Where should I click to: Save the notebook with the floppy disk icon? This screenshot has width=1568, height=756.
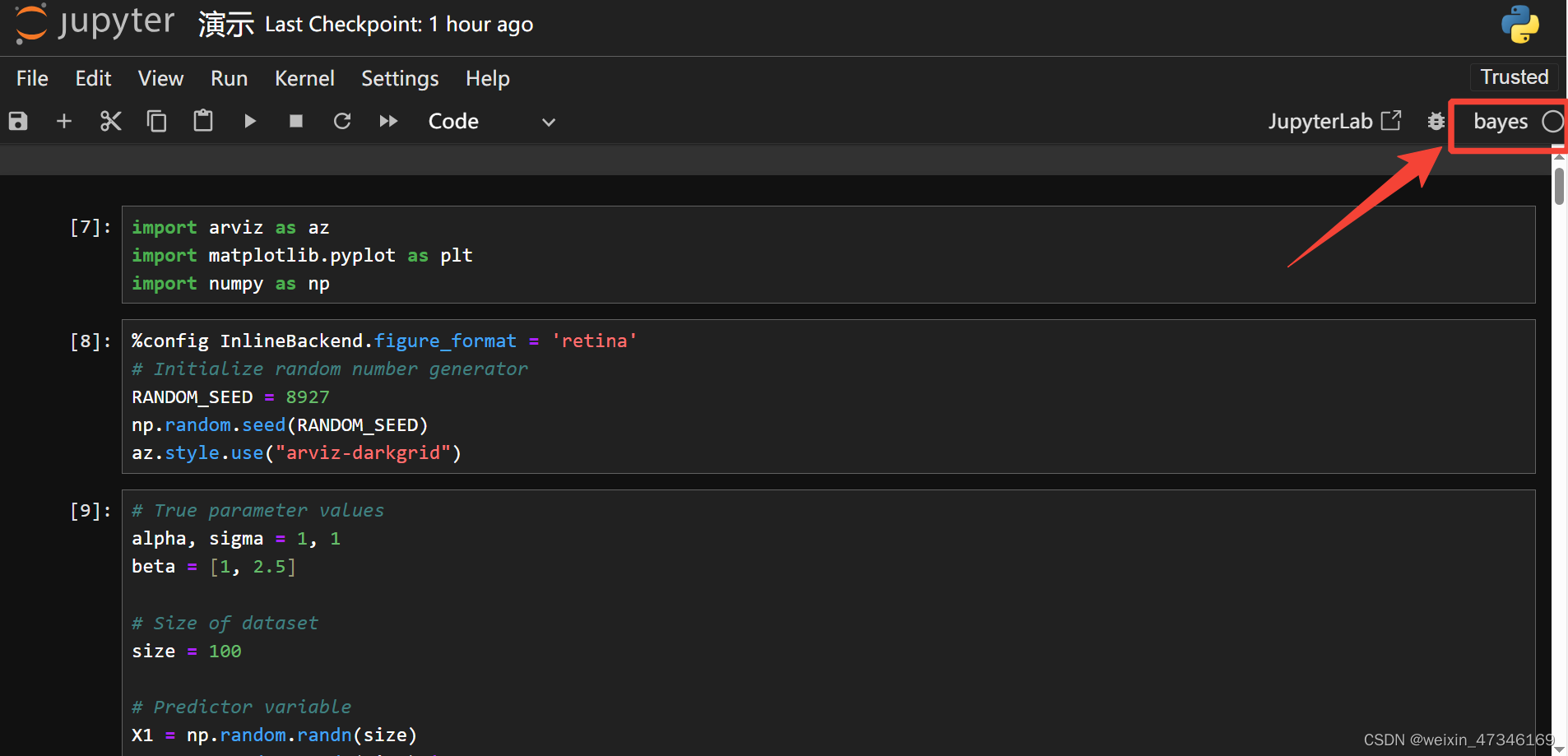click(18, 122)
